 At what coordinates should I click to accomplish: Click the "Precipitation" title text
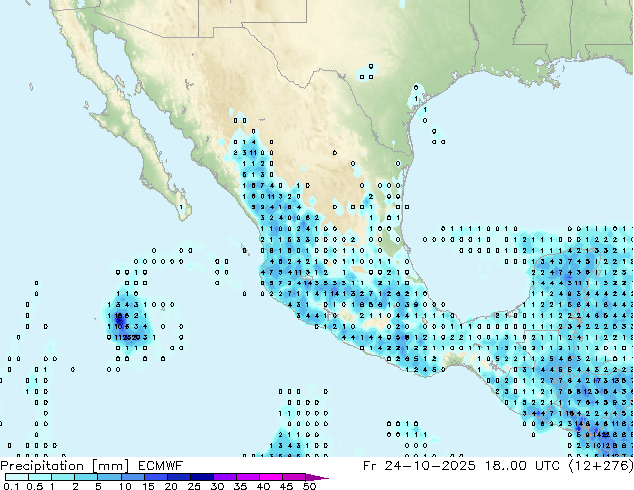tap(42, 466)
